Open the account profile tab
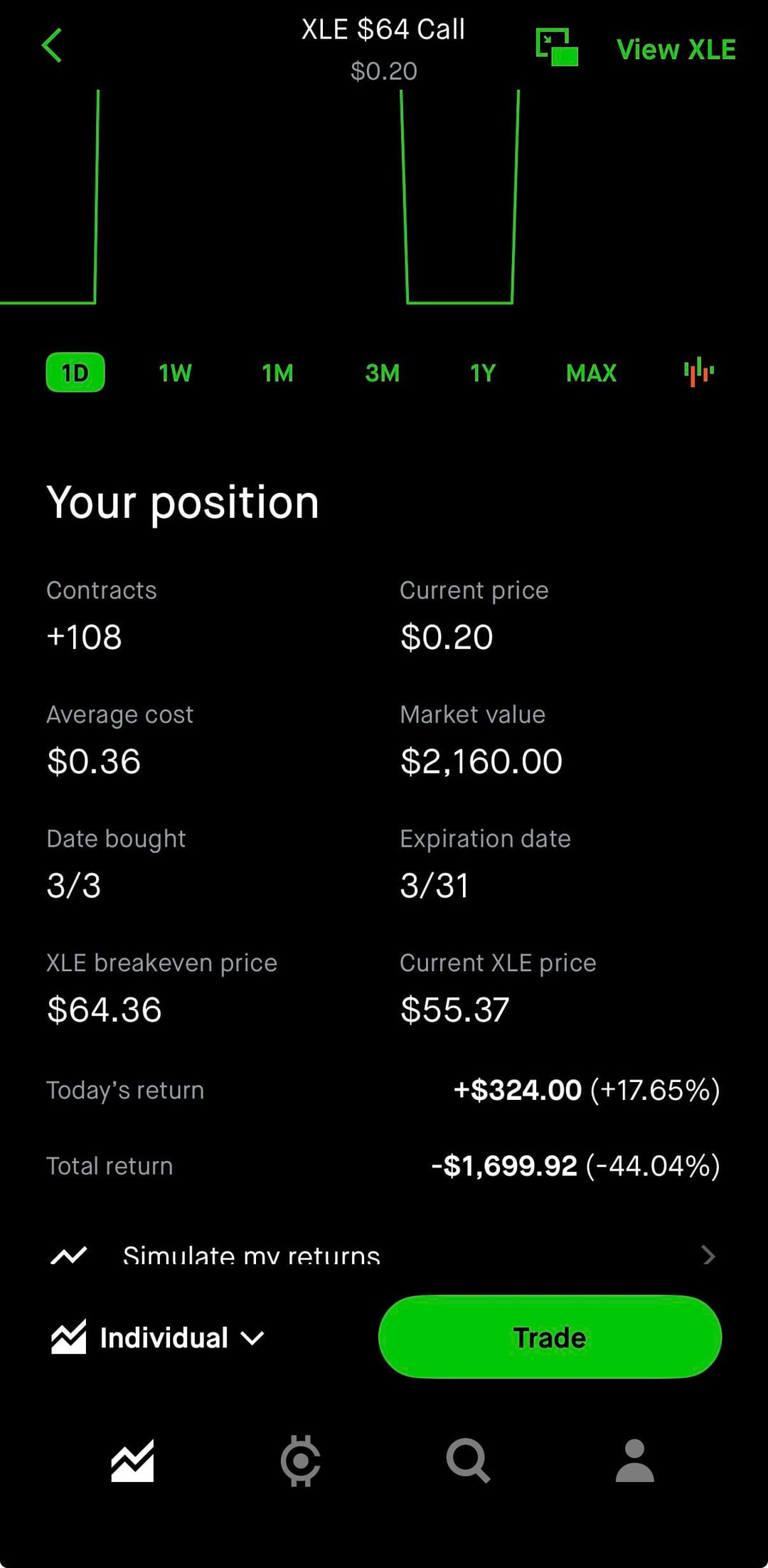The height and width of the screenshot is (1568, 768). coord(634,1461)
